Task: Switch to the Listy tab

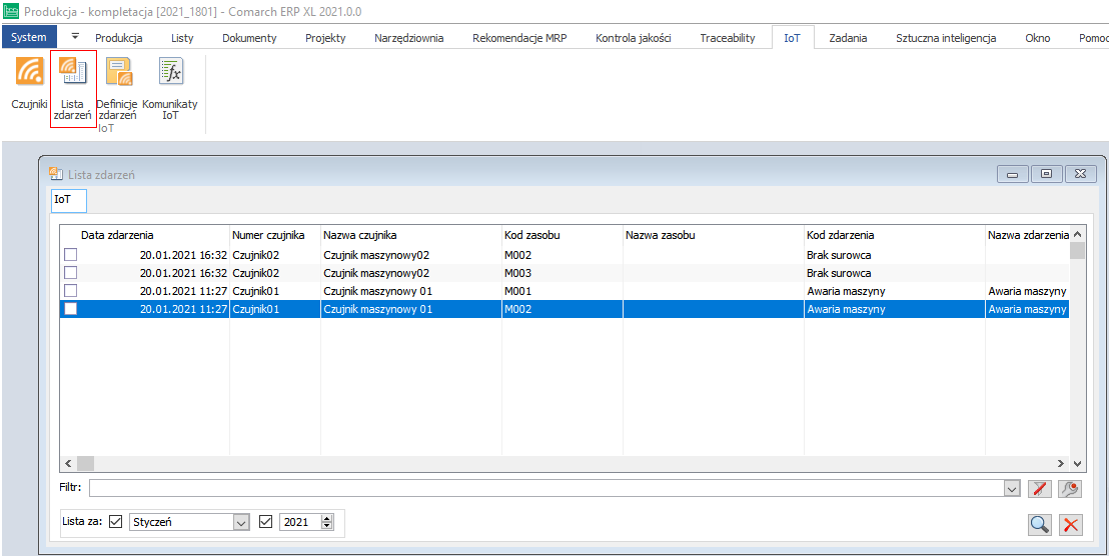Action: tap(182, 38)
